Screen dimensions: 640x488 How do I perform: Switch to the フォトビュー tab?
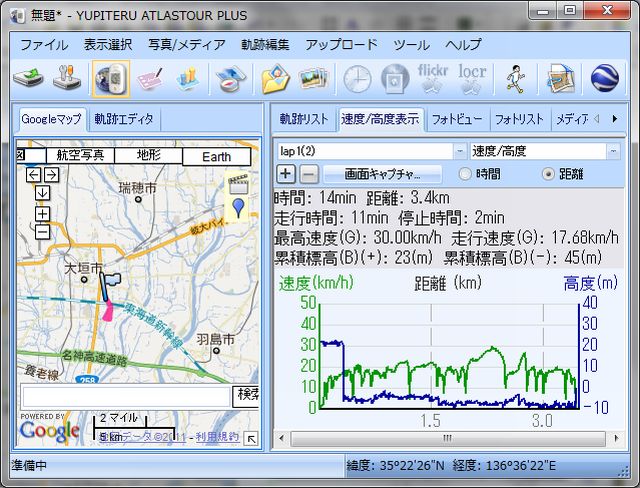coord(457,119)
